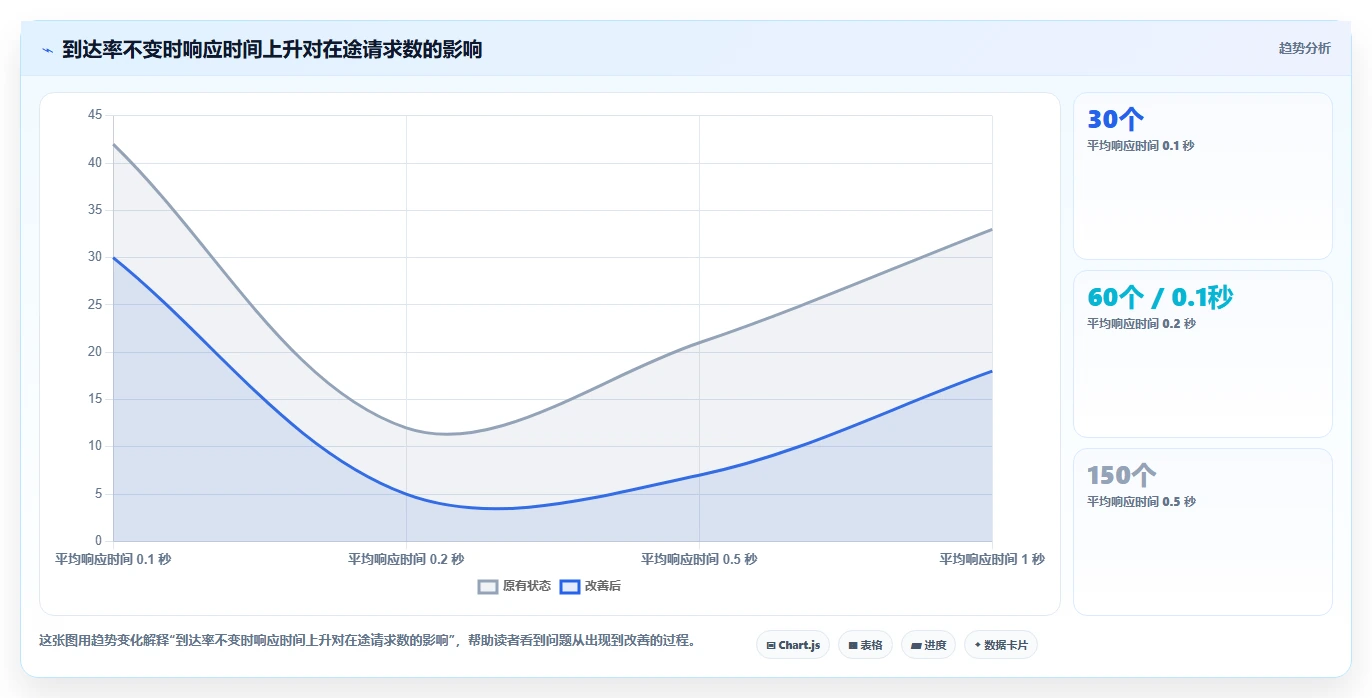The height and width of the screenshot is (698, 1372).
Task: Click the blue 改善后 legend swatch
Action: coord(569,586)
